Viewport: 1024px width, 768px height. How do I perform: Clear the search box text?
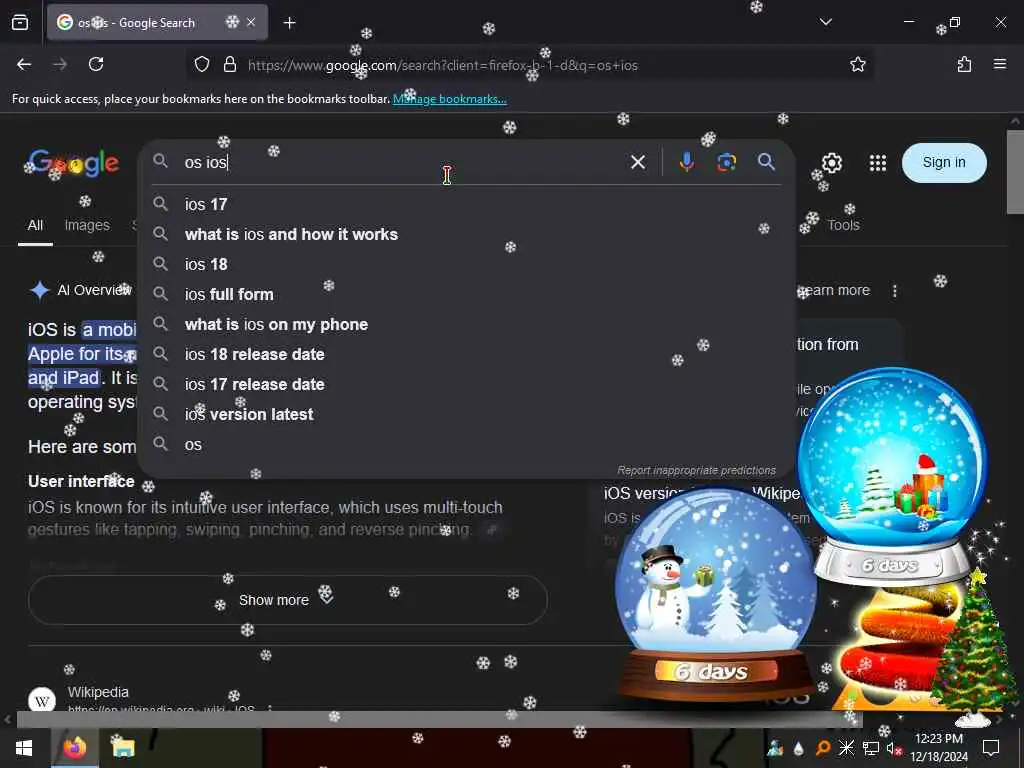pos(637,162)
